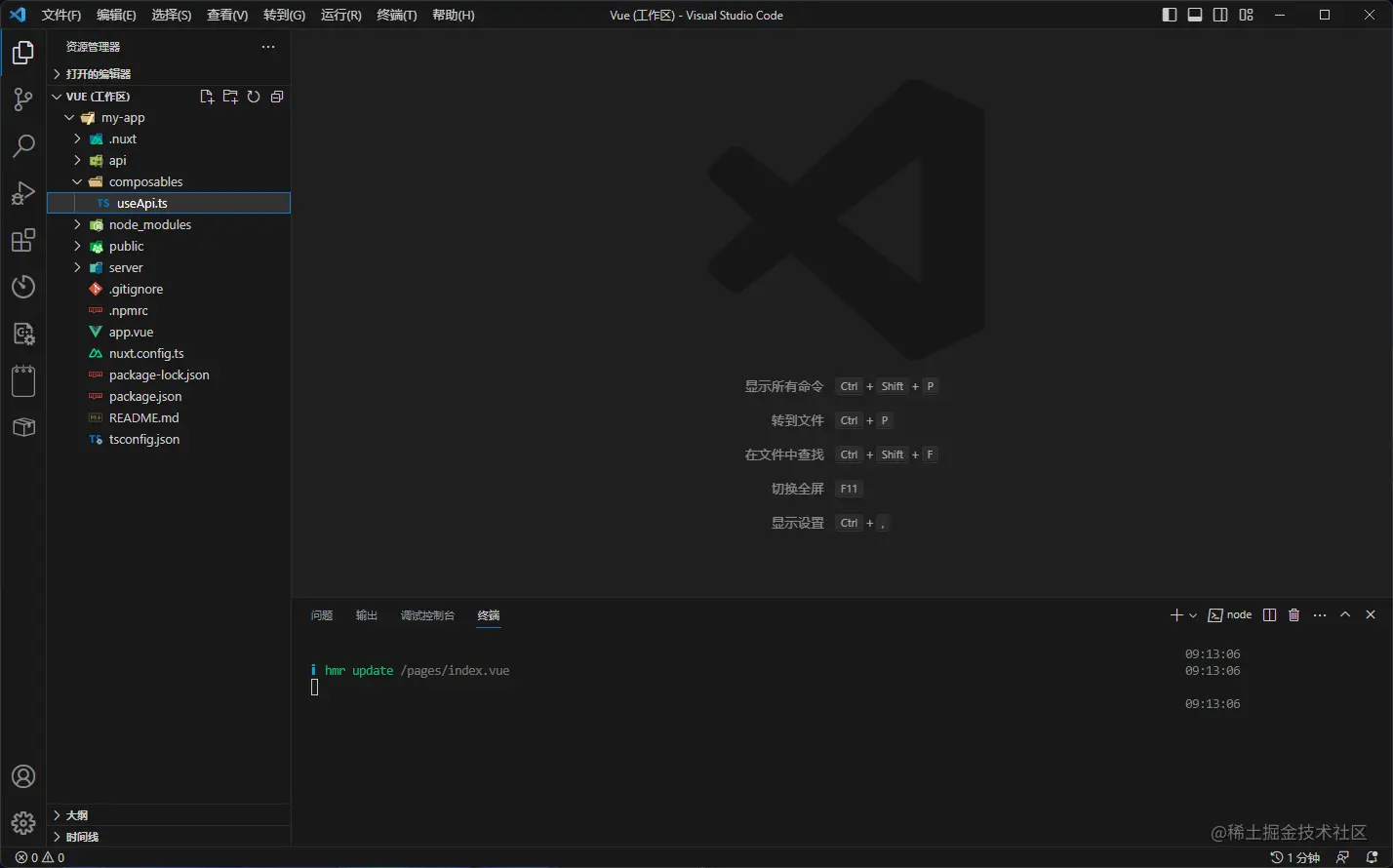This screenshot has width=1393, height=868.
Task: Open the 转到(G) menu
Action: click(284, 15)
